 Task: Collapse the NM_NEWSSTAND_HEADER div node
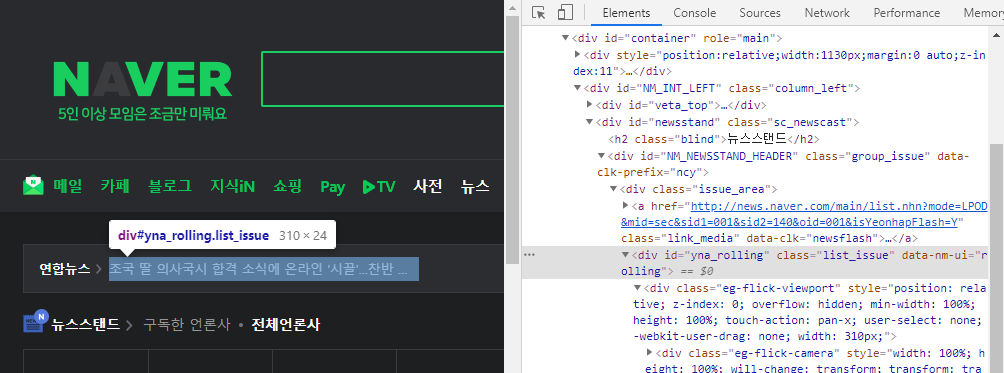click(x=601, y=155)
